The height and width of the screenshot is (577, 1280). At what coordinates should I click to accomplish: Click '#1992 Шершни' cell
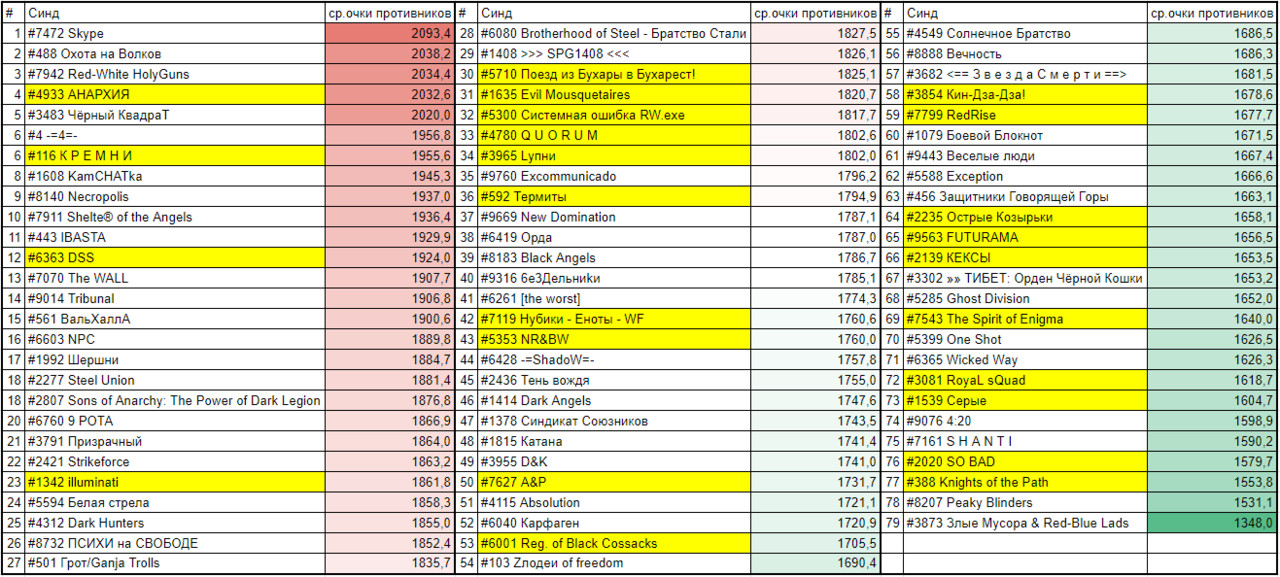point(175,360)
